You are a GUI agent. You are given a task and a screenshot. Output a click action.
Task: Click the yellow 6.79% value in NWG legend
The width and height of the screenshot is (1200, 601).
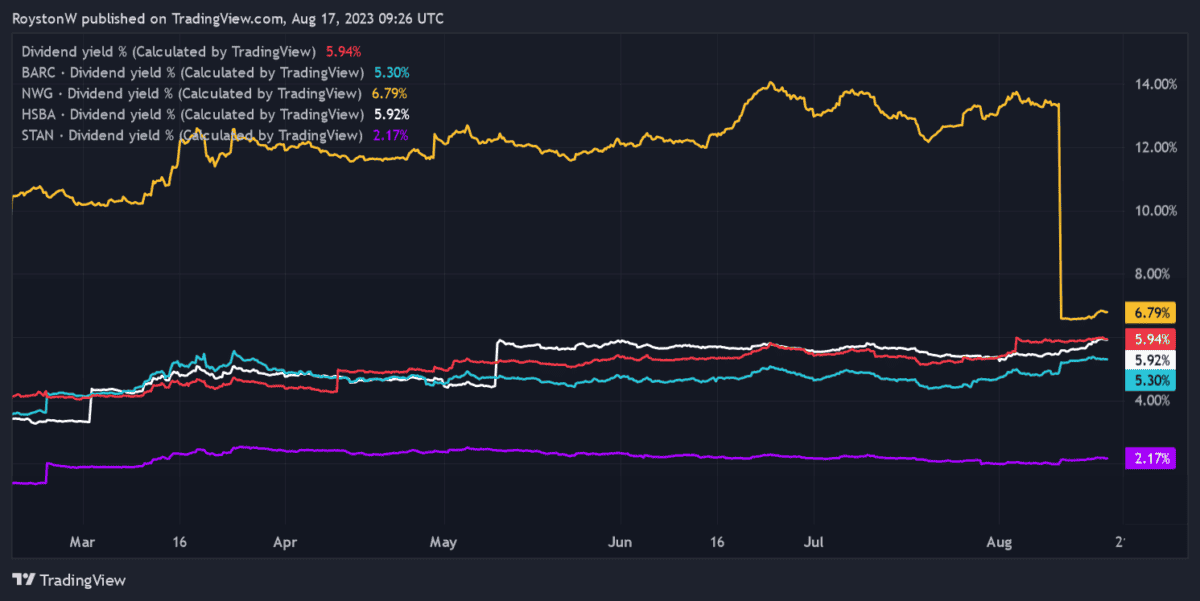388,93
